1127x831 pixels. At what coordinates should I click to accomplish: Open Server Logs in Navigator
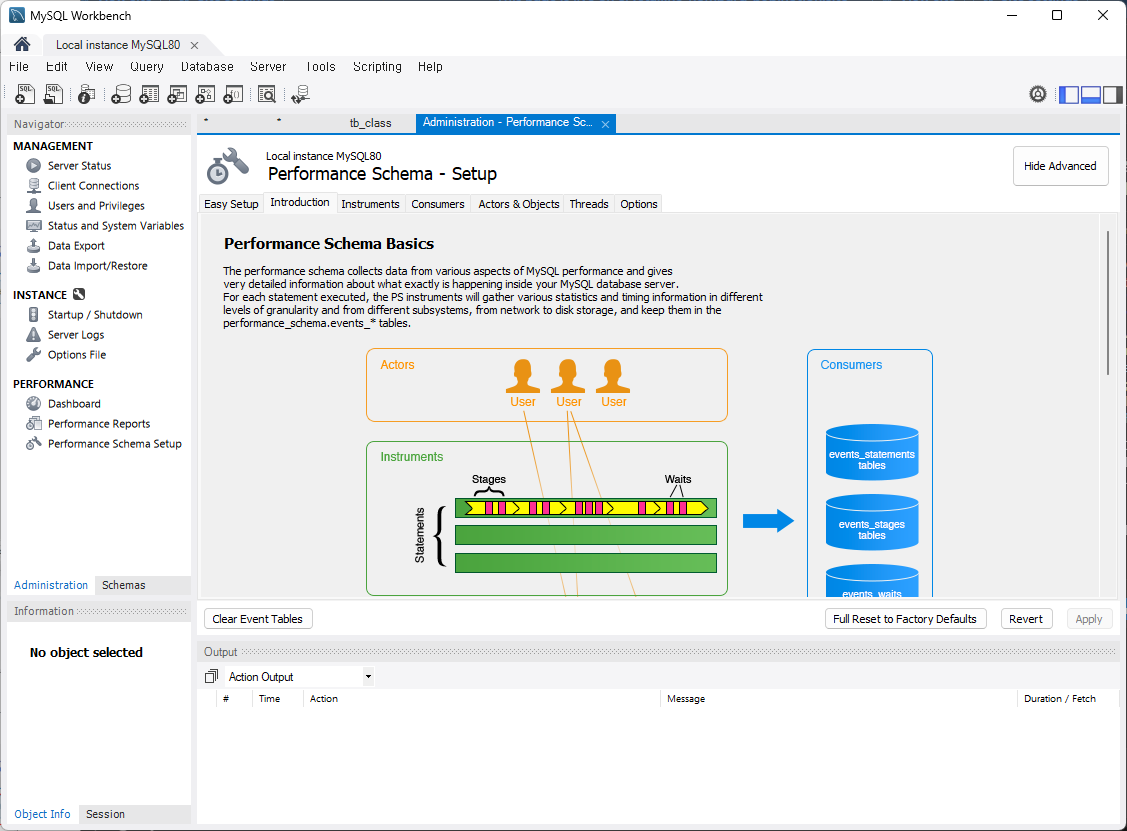tap(76, 335)
